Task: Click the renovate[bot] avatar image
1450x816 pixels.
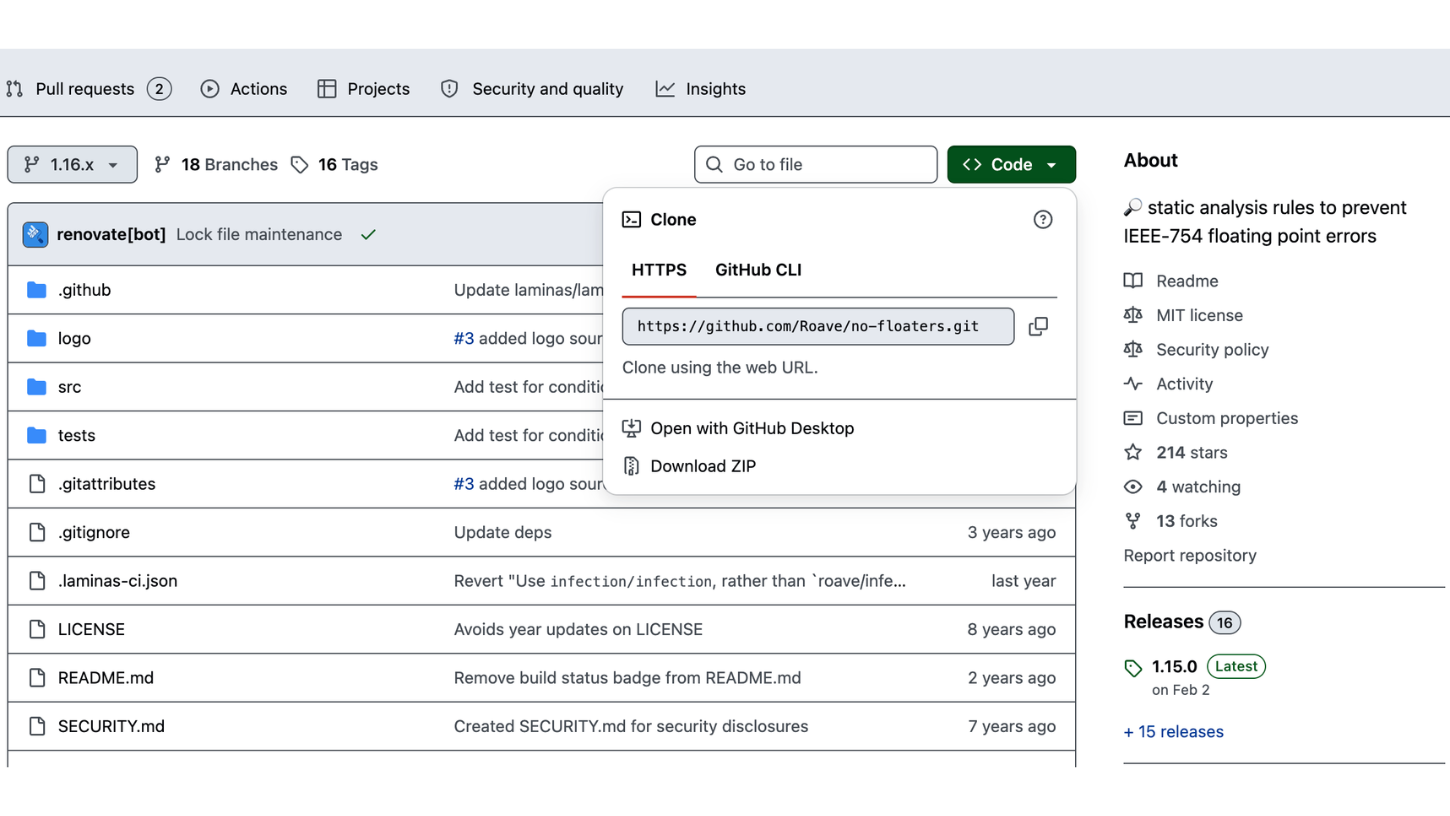Action: click(x=35, y=235)
